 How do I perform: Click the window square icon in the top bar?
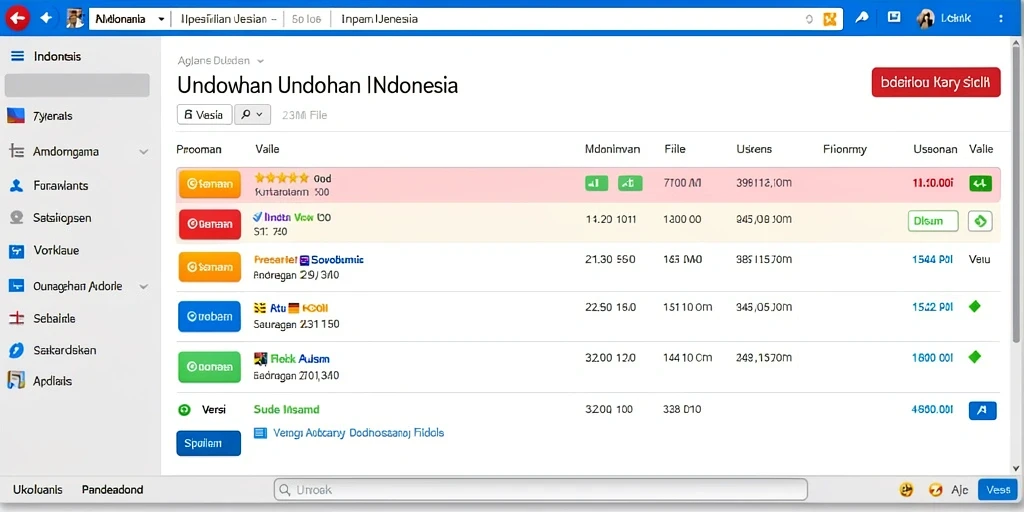click(894, 18)
